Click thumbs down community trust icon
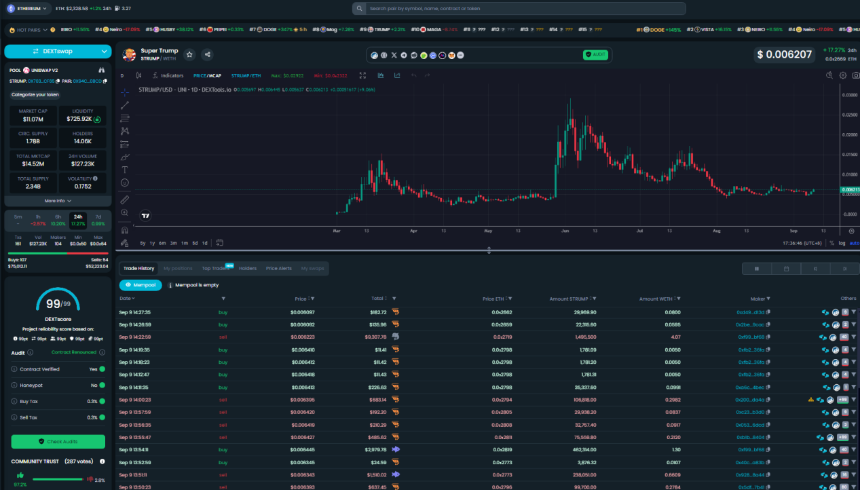The image size is (860, 490). click(x=90, y=479)
